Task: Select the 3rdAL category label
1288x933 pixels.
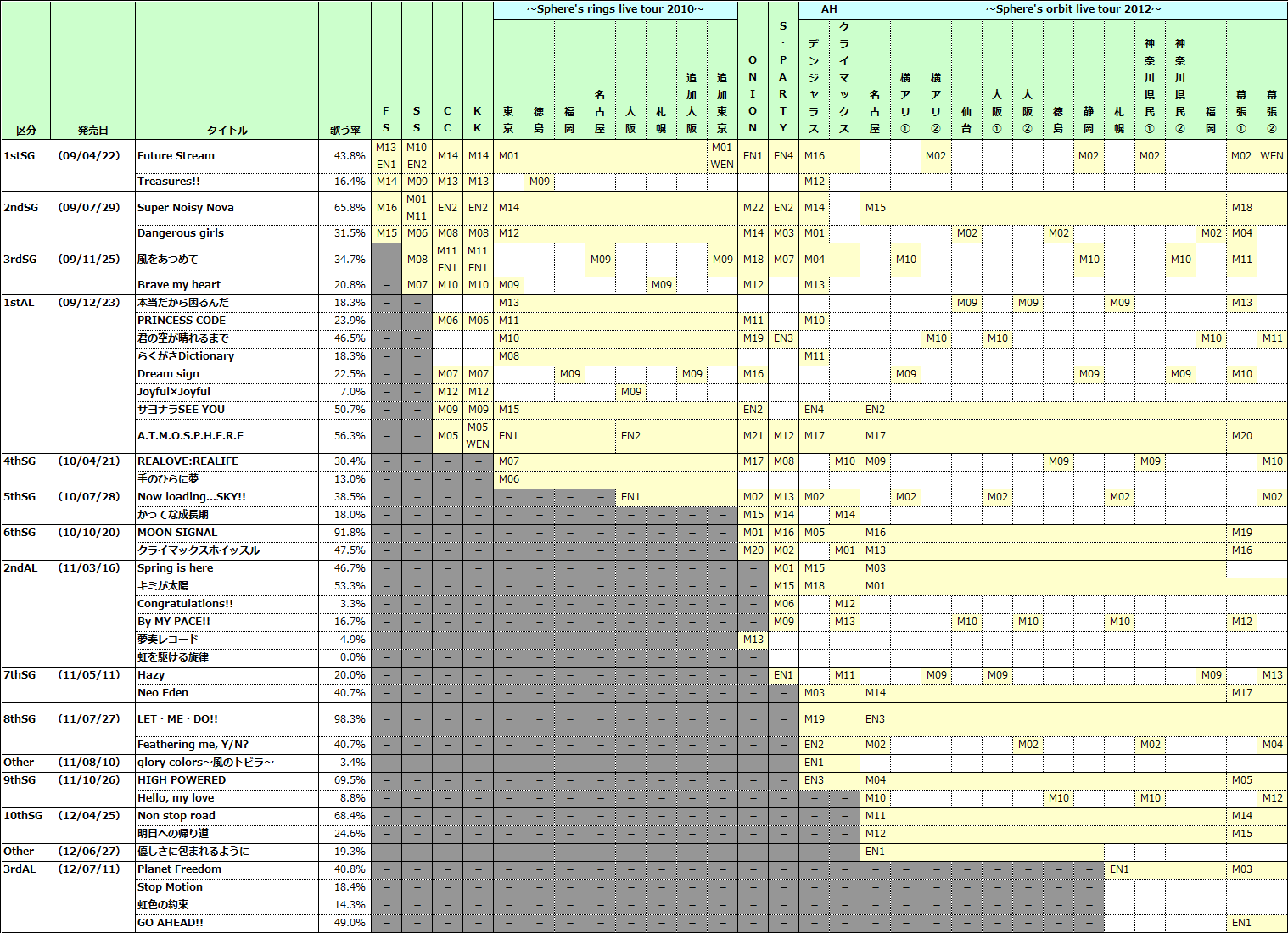Action: [x=20, y=869]
